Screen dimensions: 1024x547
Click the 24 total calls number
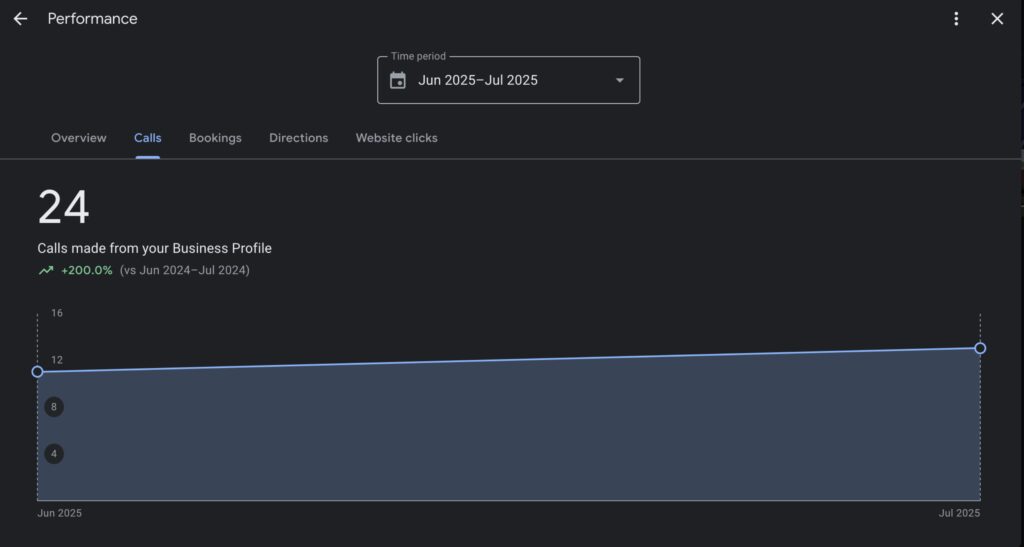tap(63, 208)
